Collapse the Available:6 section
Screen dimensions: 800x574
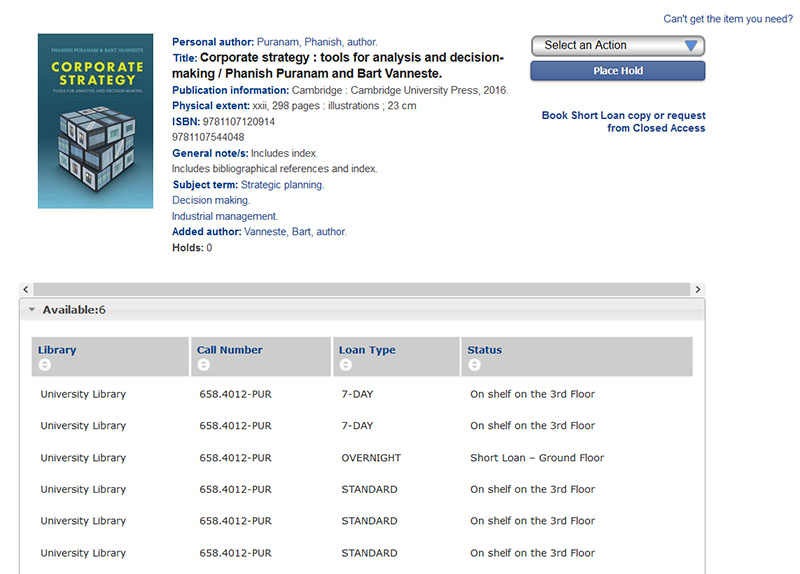pos(32,310)
